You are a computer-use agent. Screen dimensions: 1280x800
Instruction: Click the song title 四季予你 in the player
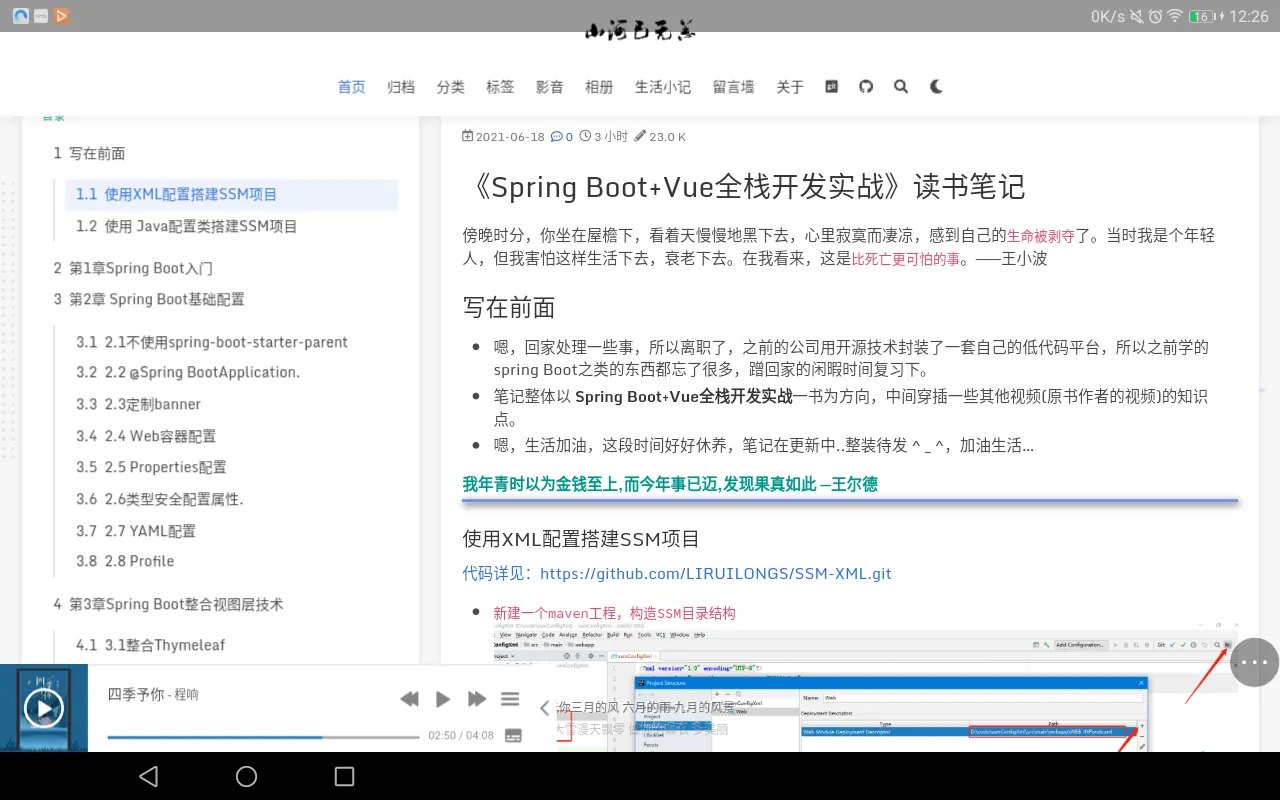coord(136,694)
